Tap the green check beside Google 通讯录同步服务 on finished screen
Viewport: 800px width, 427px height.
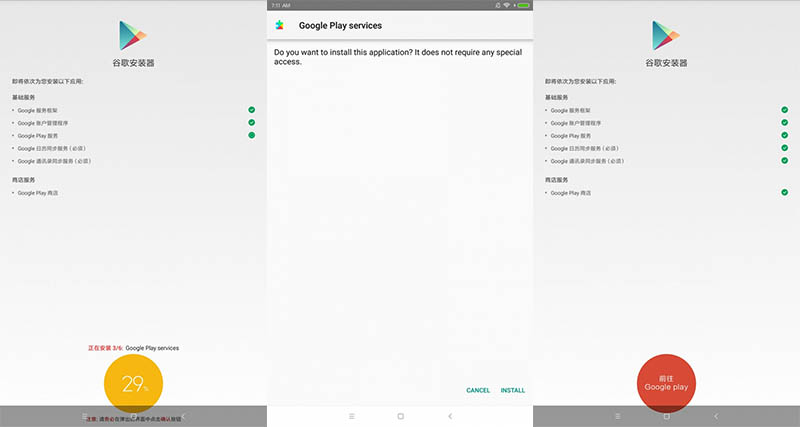(785, 161)
